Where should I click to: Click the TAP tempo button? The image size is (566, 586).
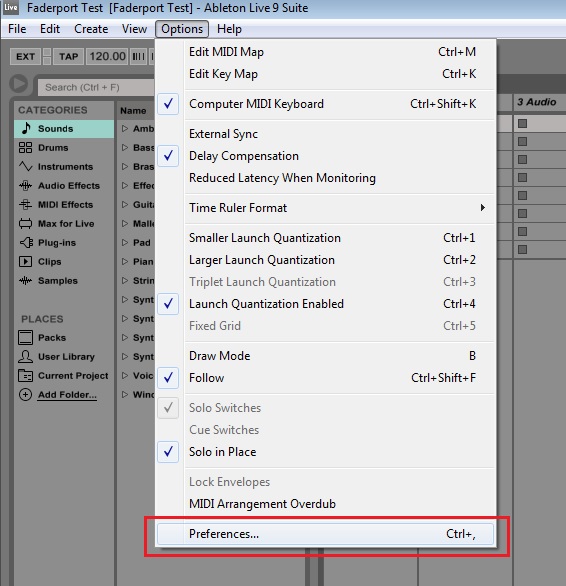point(68,57)
